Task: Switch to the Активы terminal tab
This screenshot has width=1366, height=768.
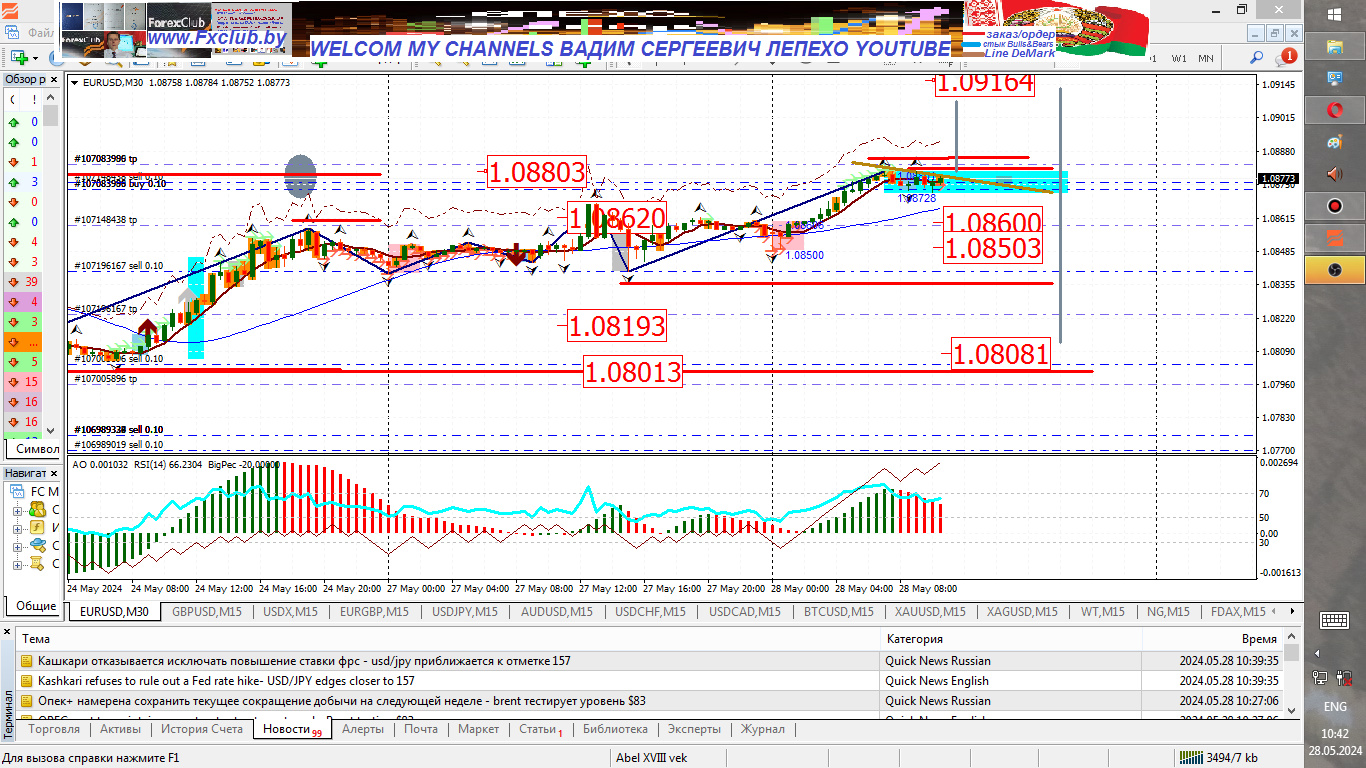Action: coord(120,729)
